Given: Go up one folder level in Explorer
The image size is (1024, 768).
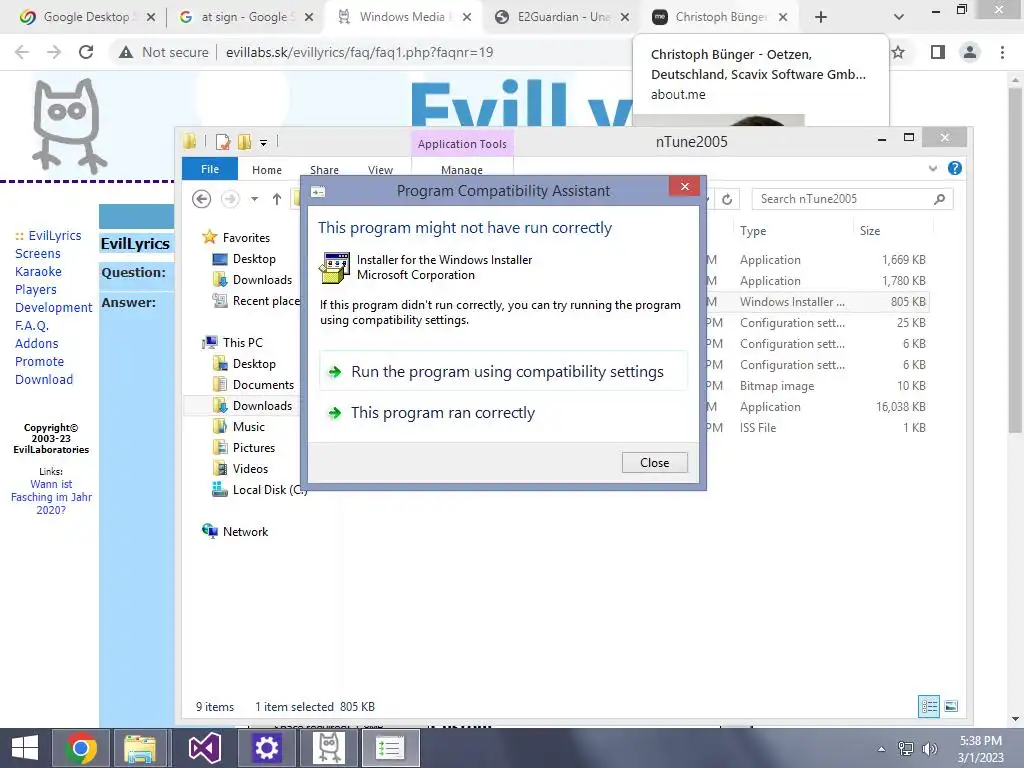Looking at the screenshot, I should (x=277, y=199).
